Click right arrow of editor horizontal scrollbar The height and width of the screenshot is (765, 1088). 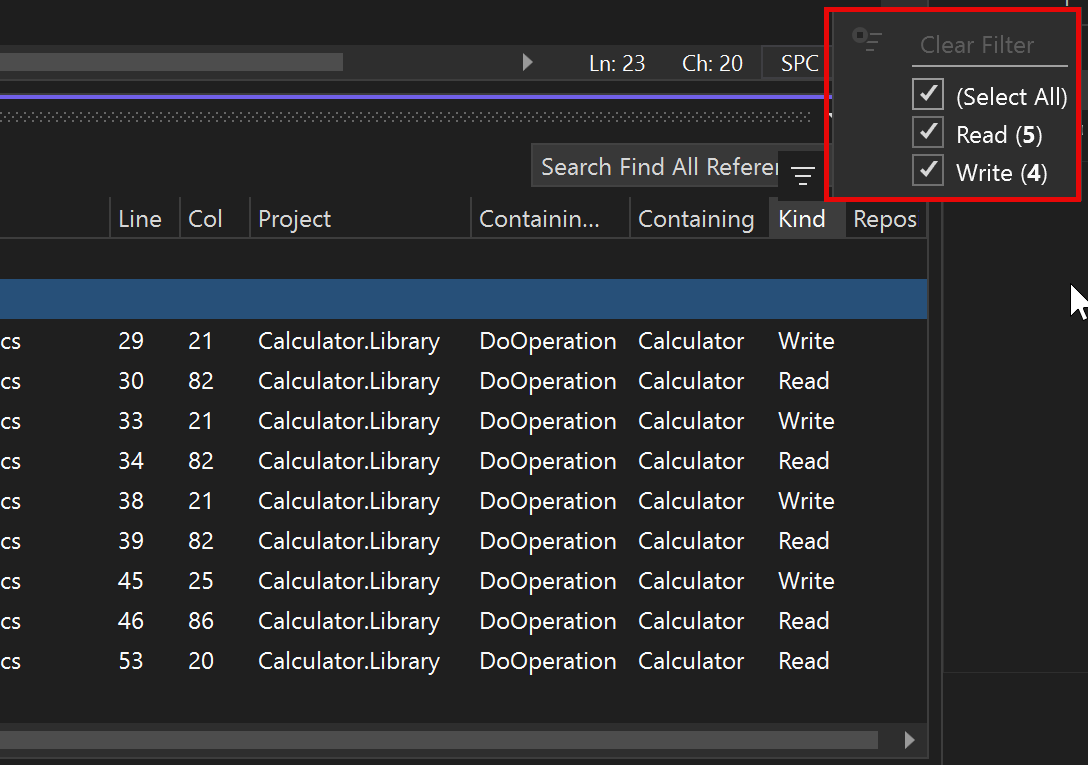click(527, 62)
